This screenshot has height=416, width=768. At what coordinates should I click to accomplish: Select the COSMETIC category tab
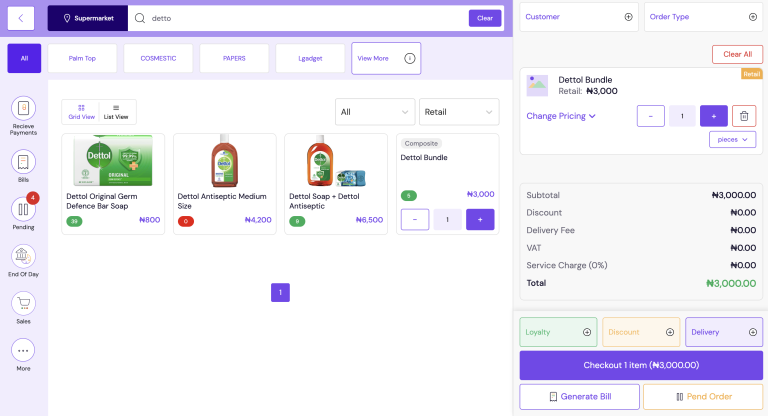(x=158, y=58)
